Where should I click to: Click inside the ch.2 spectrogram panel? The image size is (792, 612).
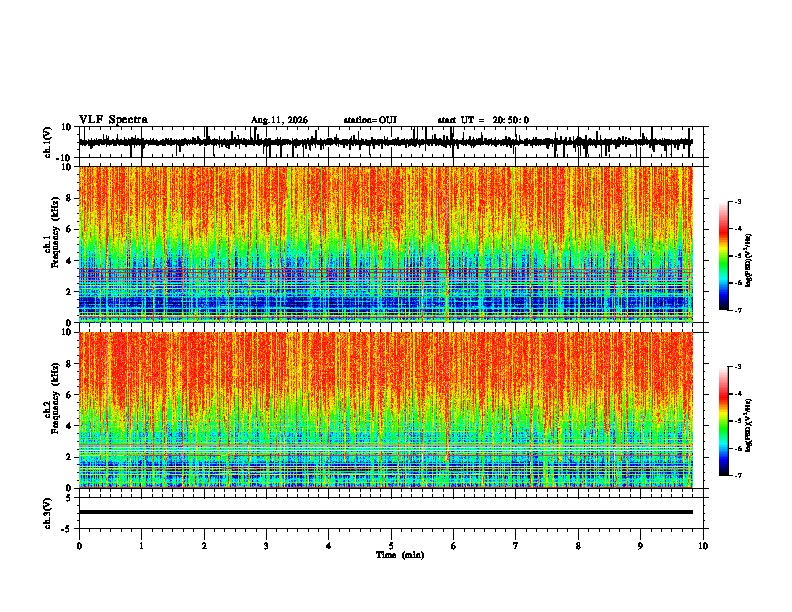(x=385, y=410)
